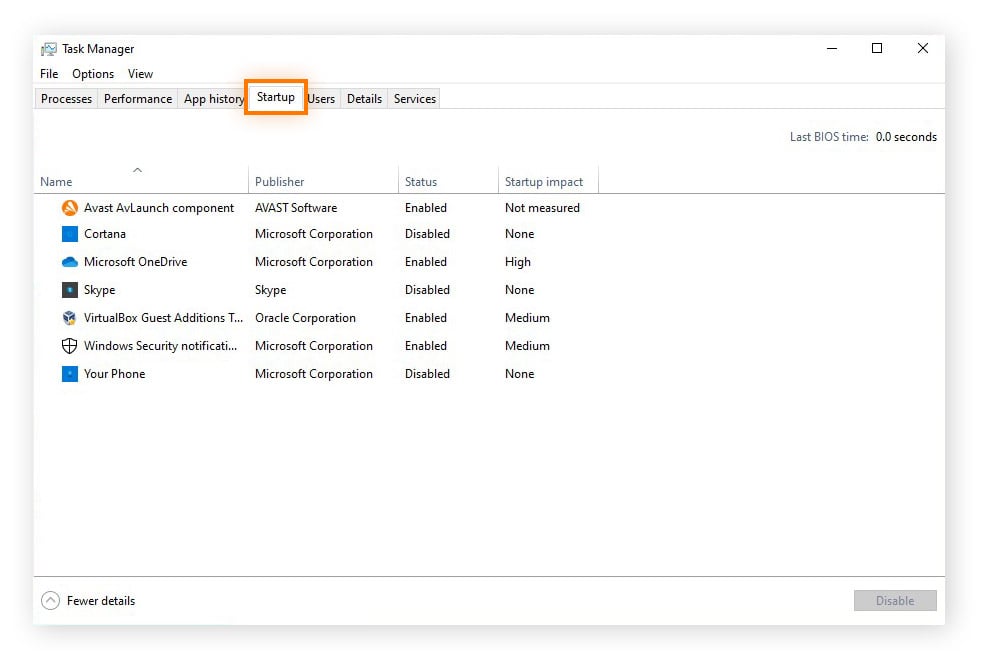Sort by the Name column header
The height and width of the screenshot is (662, 981).
(x=141, y=181)
